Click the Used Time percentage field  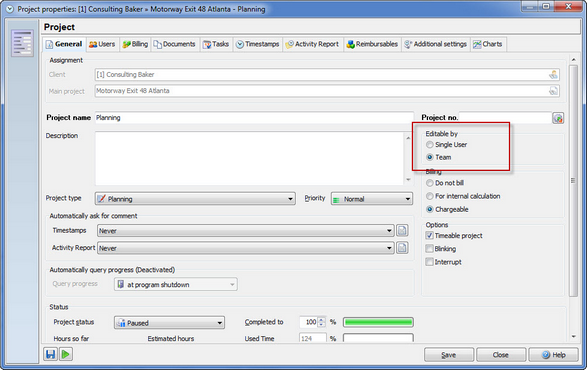click(313, 338)
